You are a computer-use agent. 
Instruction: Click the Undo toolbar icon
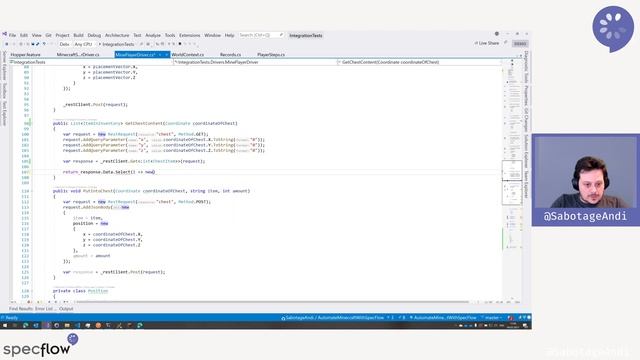point(44,44)
